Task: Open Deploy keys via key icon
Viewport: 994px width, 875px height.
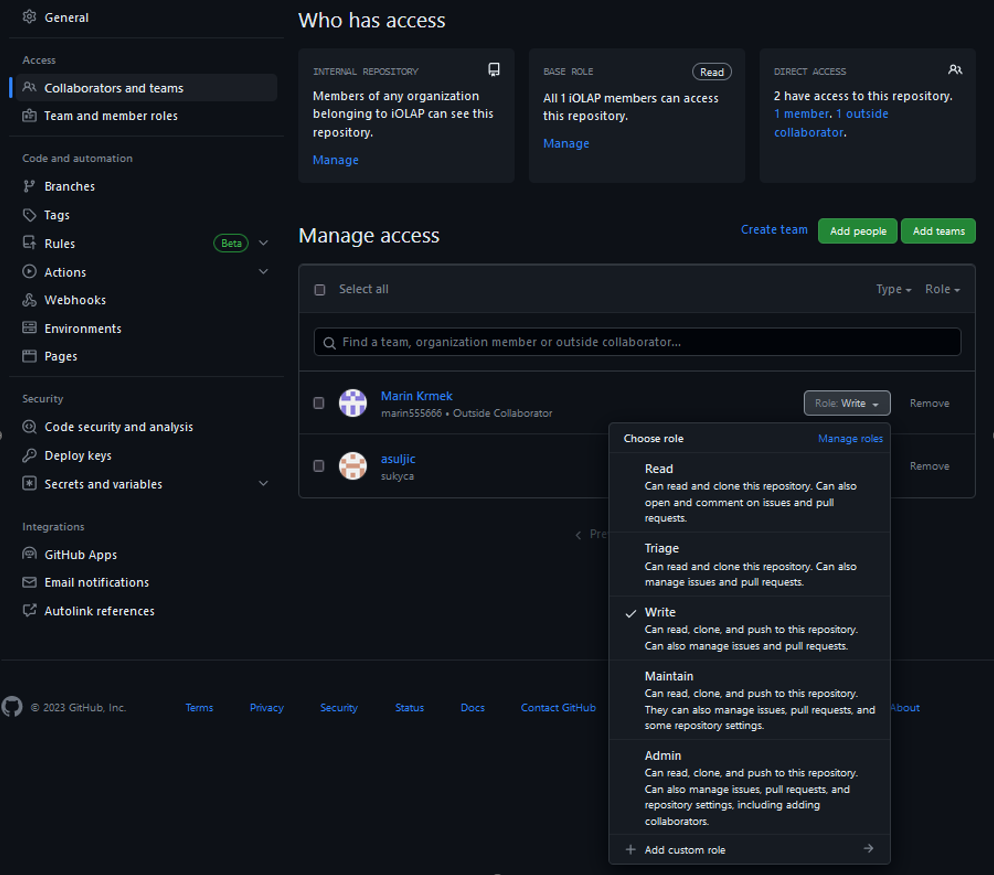Action: point(29,456)
